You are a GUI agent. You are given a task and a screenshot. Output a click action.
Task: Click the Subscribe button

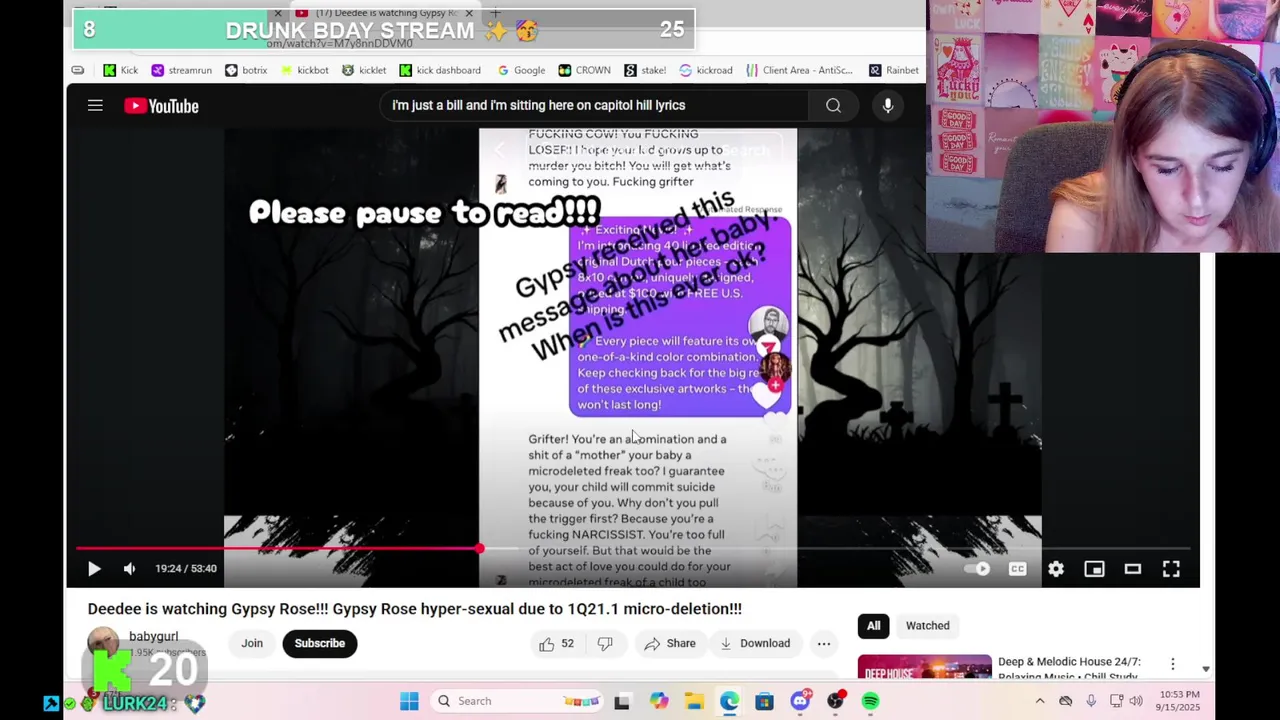[319, 644]
